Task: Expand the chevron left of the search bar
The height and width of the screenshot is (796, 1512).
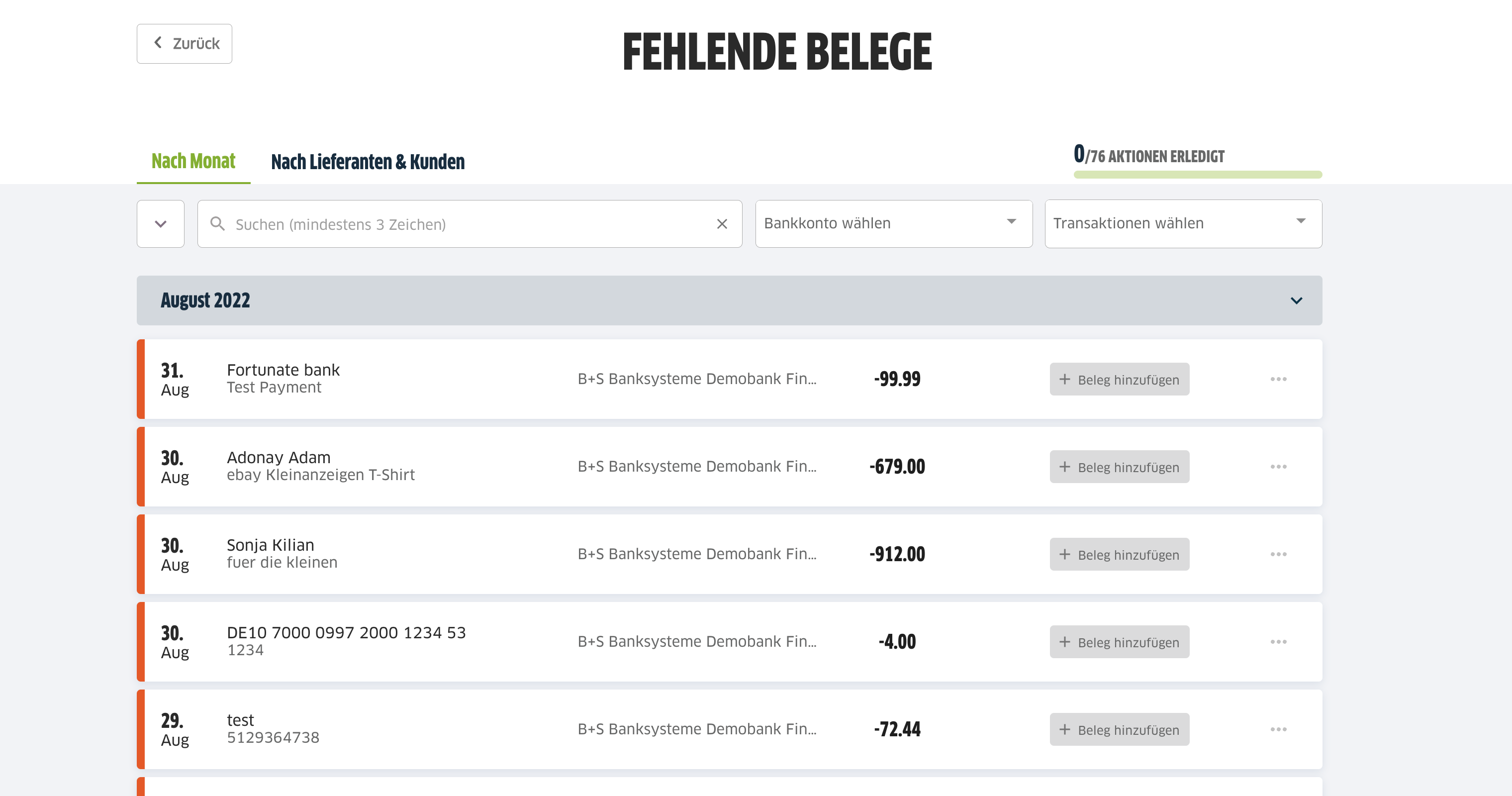Action: click(160, 224)
